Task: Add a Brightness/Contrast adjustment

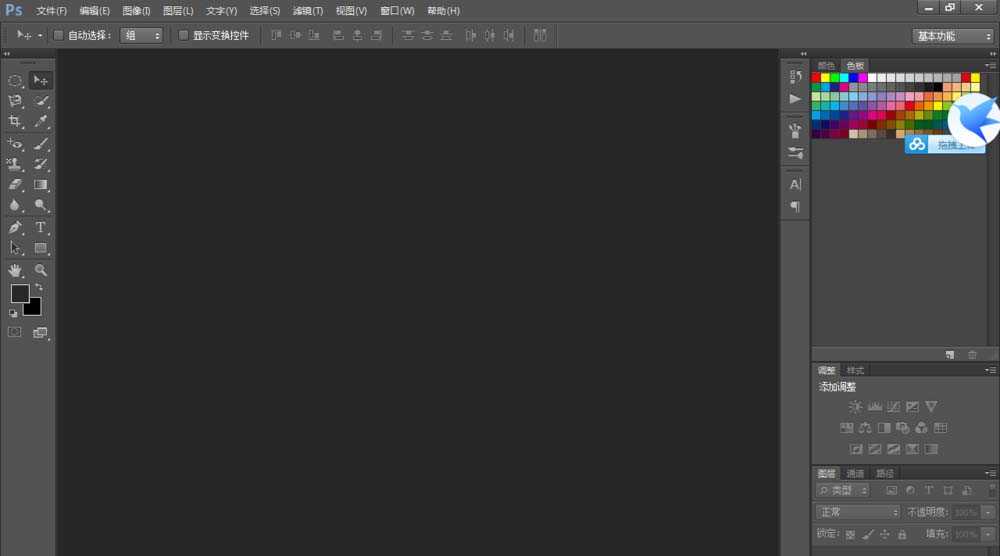Action: pyautogui.click(x=855, y=407)
